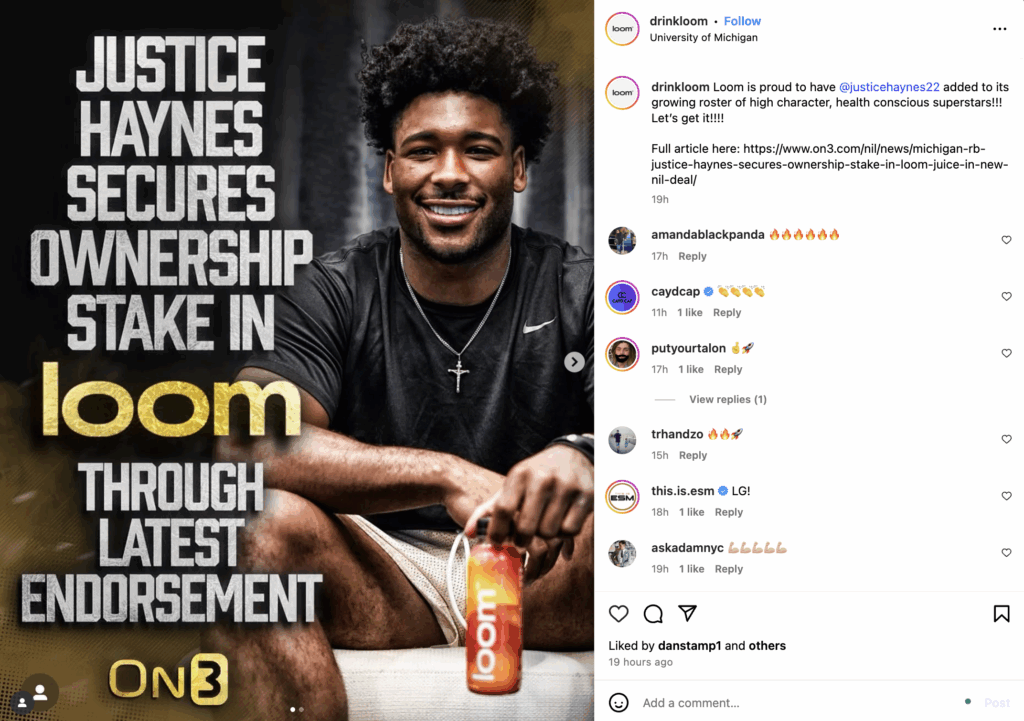Screen dimensions: 1024x721
Task: Like the post with the heart icon
Action: coord(618,614)
